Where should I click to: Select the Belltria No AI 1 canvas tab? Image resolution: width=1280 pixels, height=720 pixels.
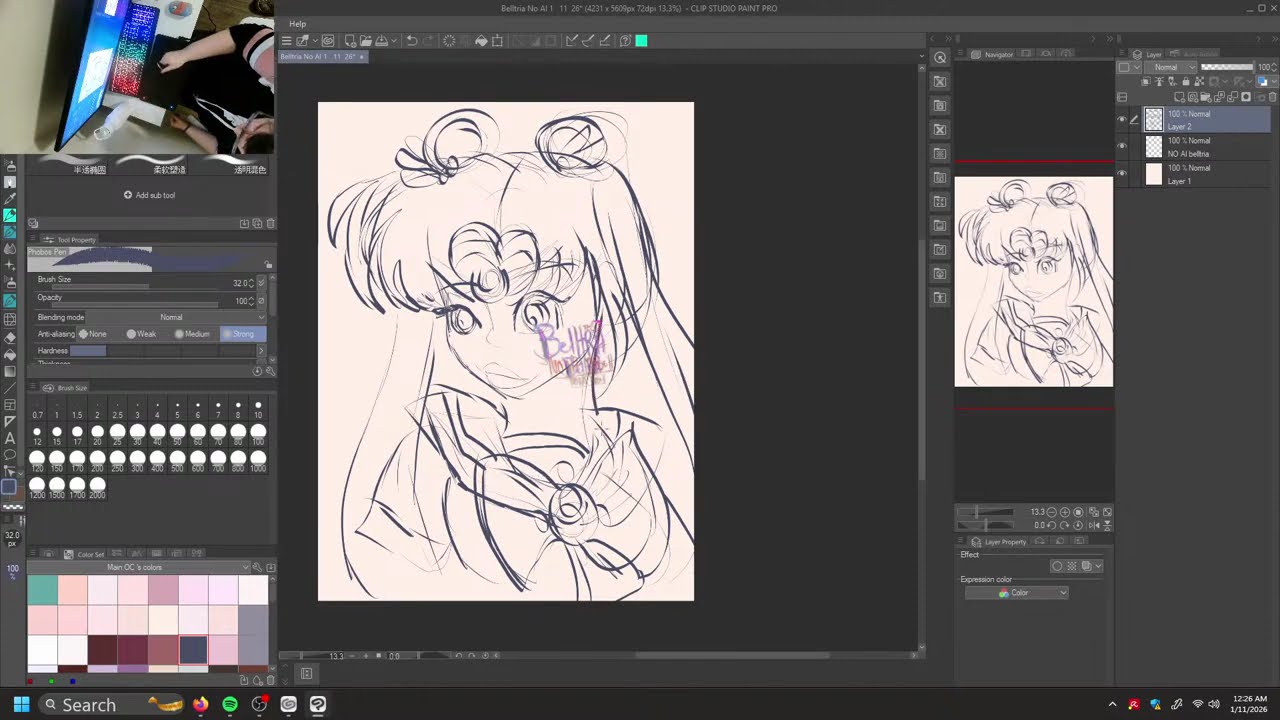pos(322,57)
